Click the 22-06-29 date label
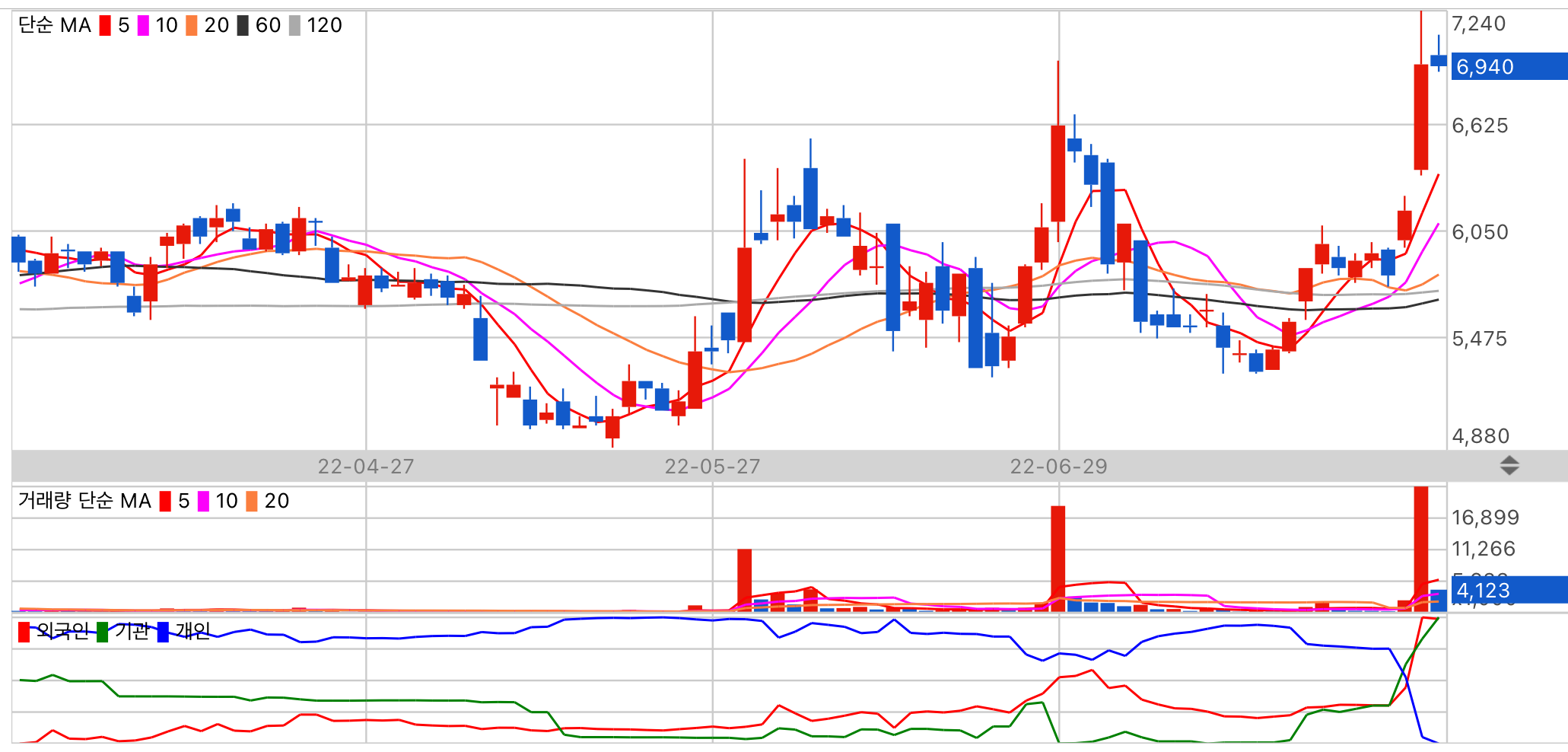Screen dimensions: 1568x752 [1059, 467]
